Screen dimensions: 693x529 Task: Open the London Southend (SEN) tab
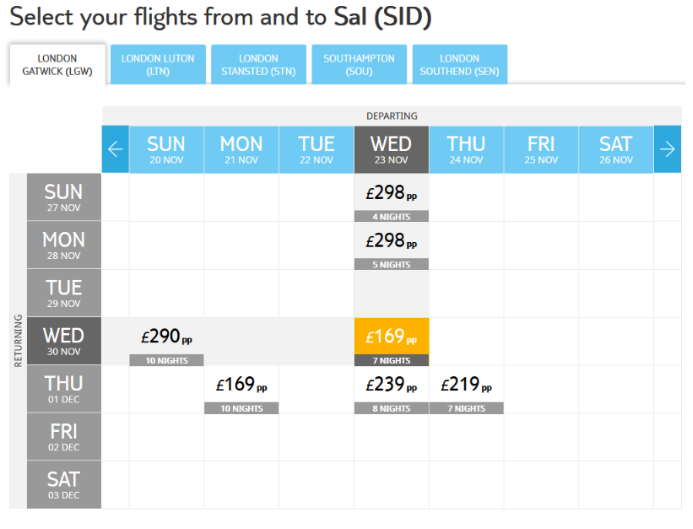coord(460,65)
